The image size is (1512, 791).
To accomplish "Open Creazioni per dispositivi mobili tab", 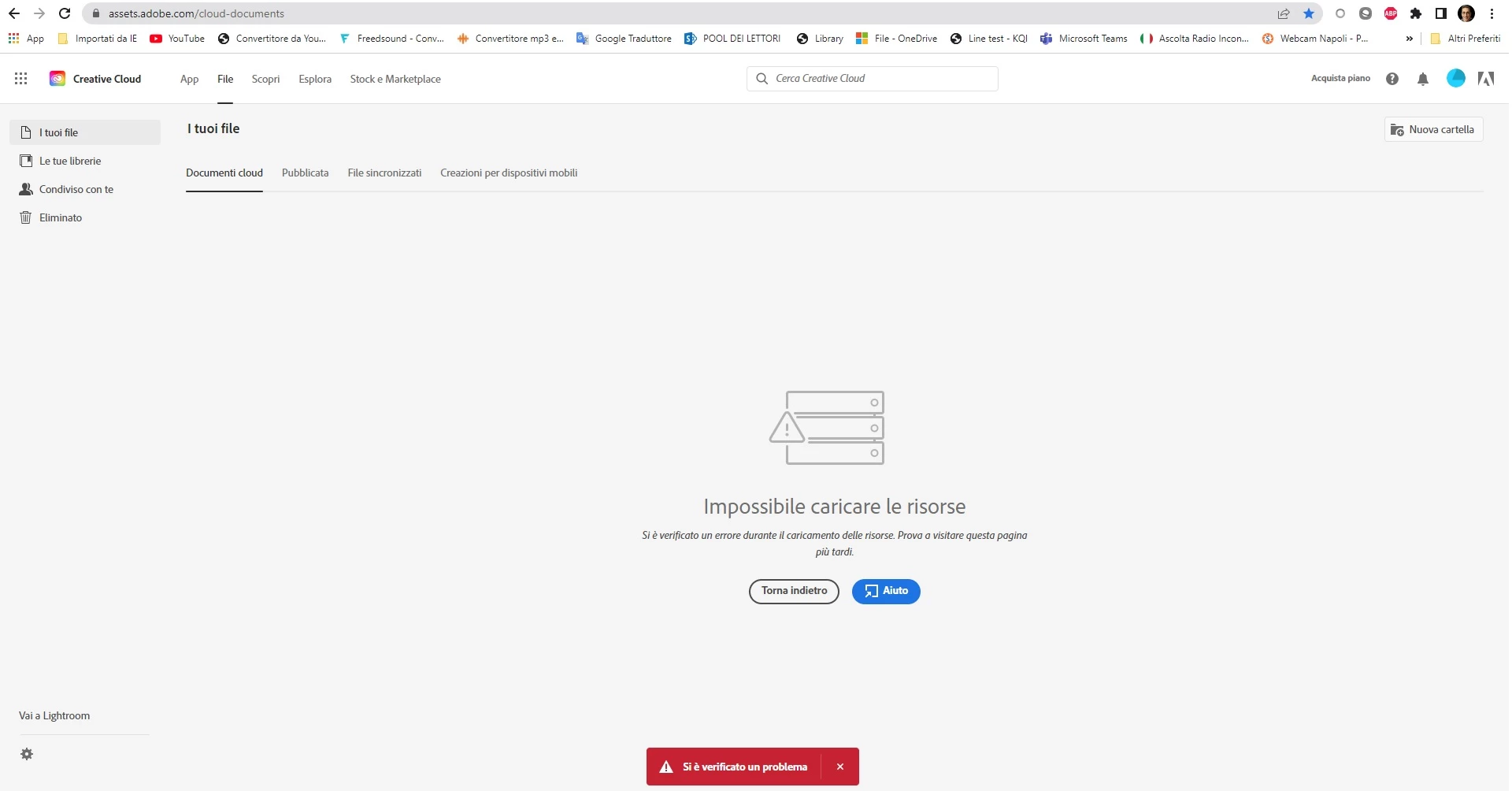I will click(x=509, y=173).
